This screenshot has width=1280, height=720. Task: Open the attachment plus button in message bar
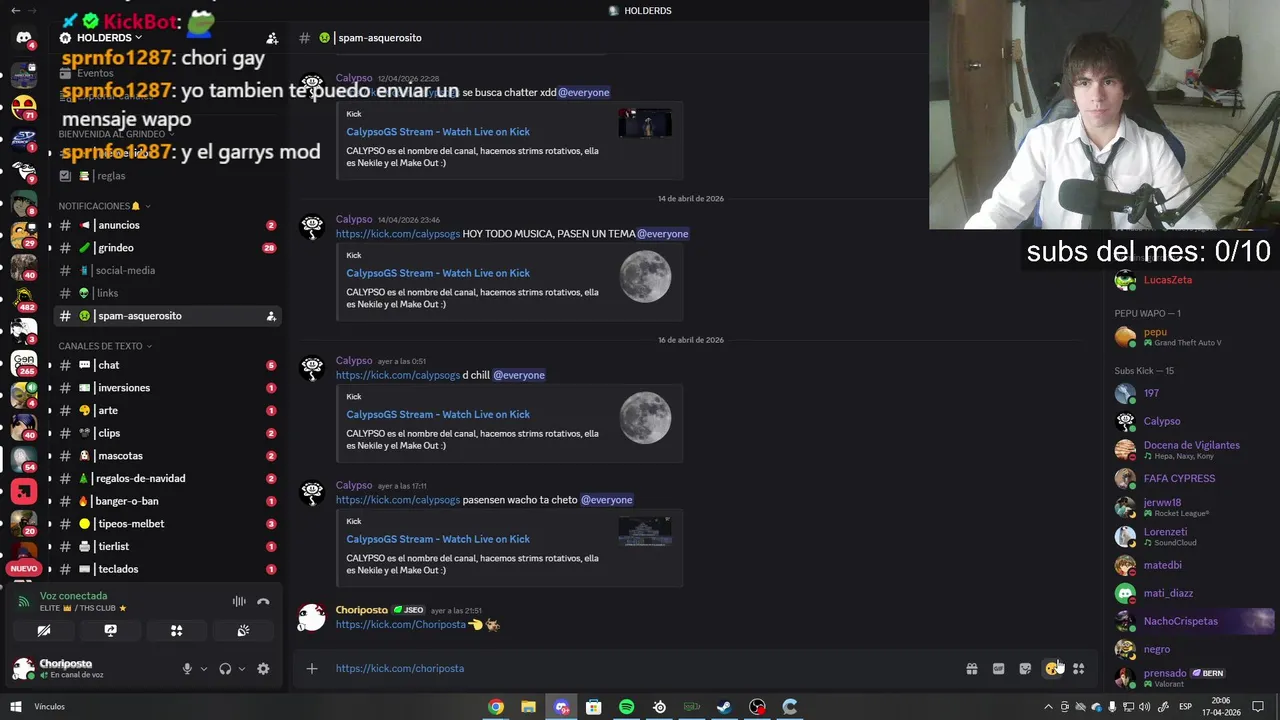312,668
